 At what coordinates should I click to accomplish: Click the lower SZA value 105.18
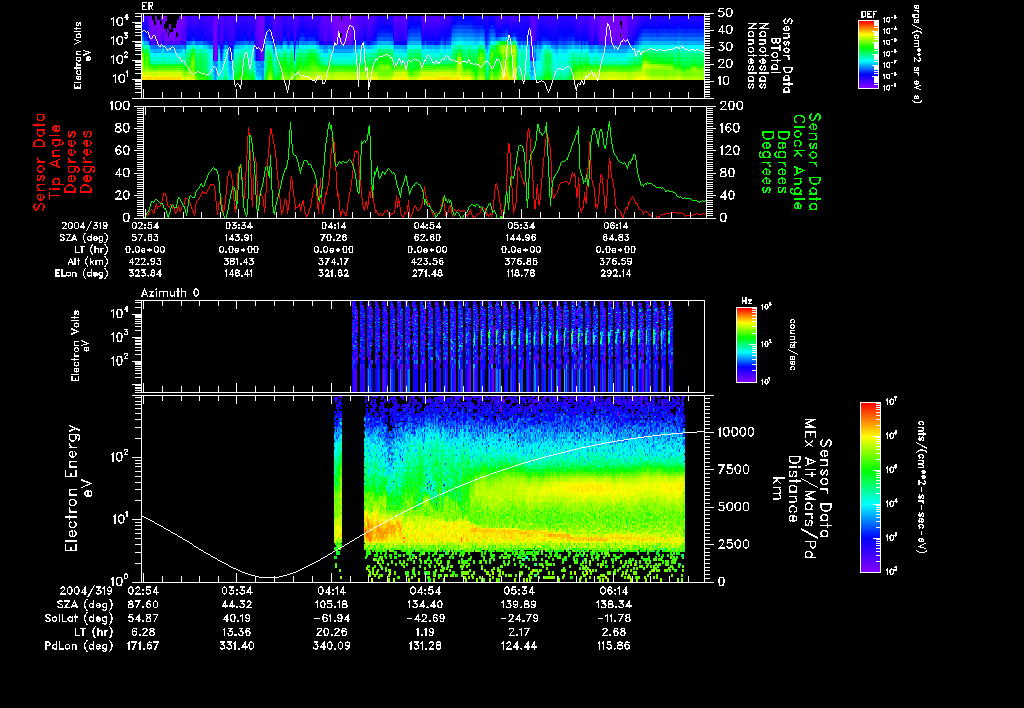point(331,604)
